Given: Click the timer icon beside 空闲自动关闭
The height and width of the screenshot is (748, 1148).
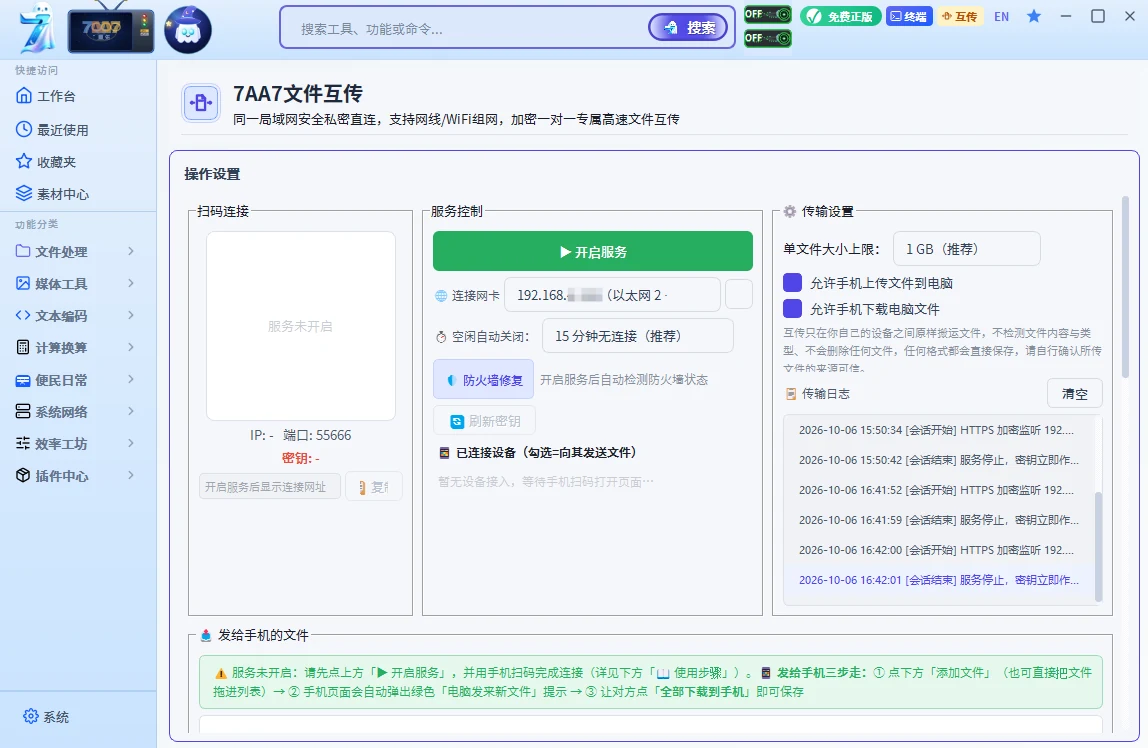Looking at the screenshot, I should pyautogui.click(x=441, y=337).
